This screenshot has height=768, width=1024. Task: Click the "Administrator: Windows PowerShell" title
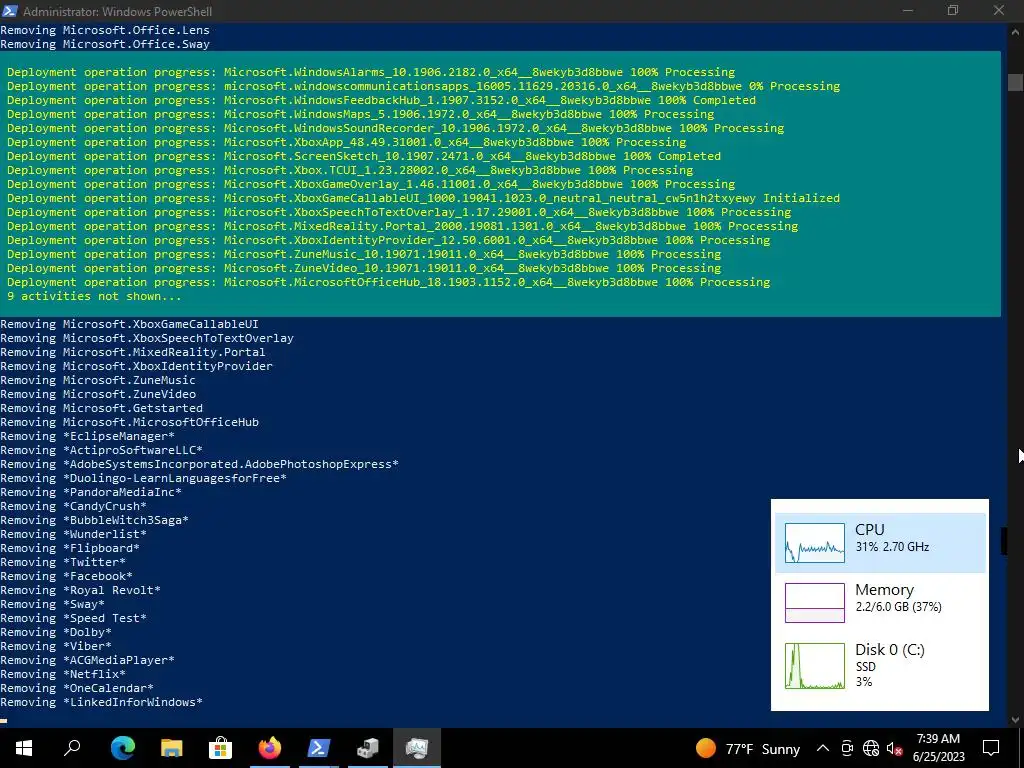(118, 11)
